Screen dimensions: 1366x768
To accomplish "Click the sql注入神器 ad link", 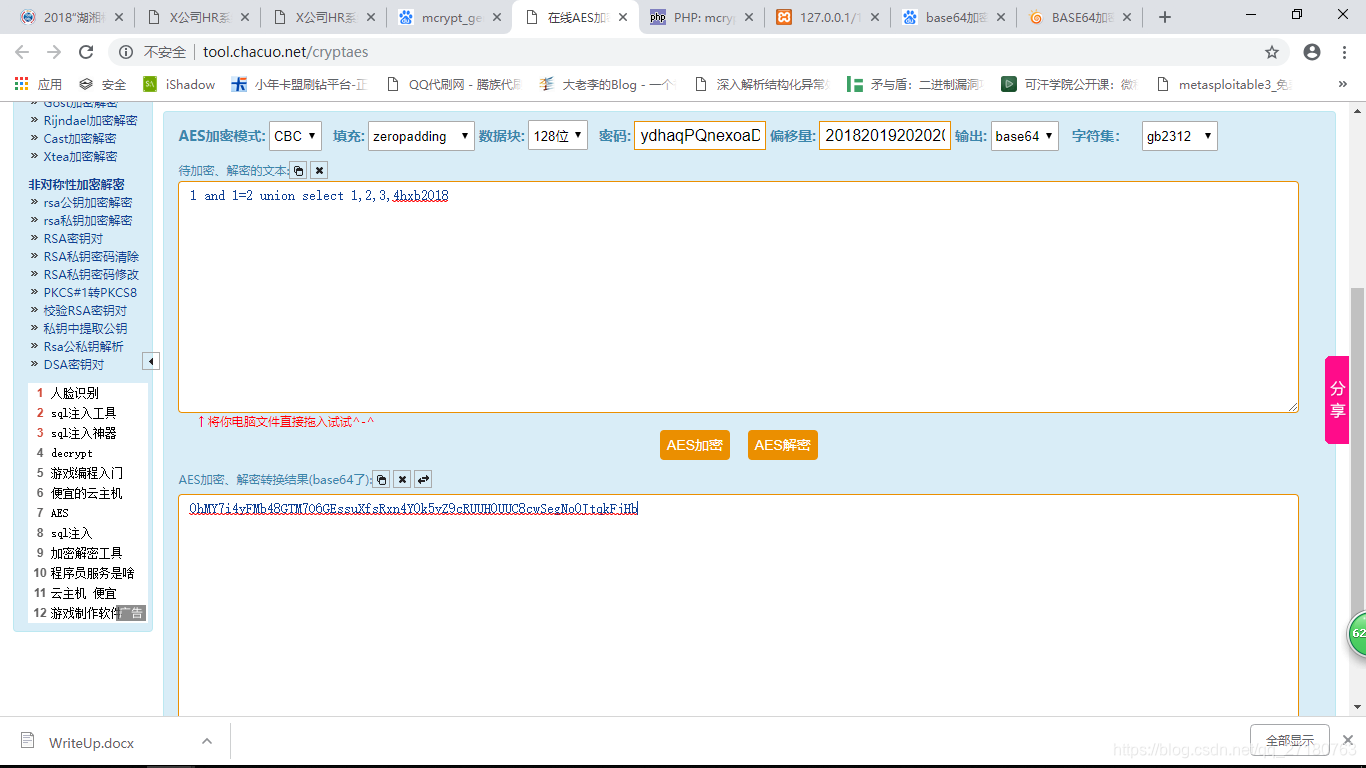I will [84, 433].
